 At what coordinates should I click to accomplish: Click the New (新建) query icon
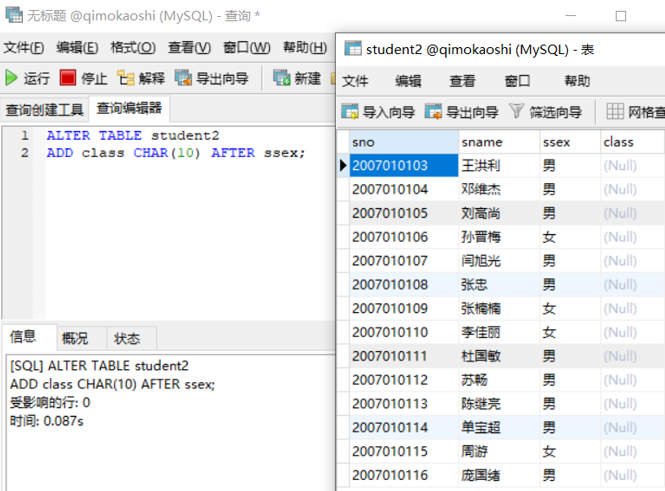coord(281,78)
